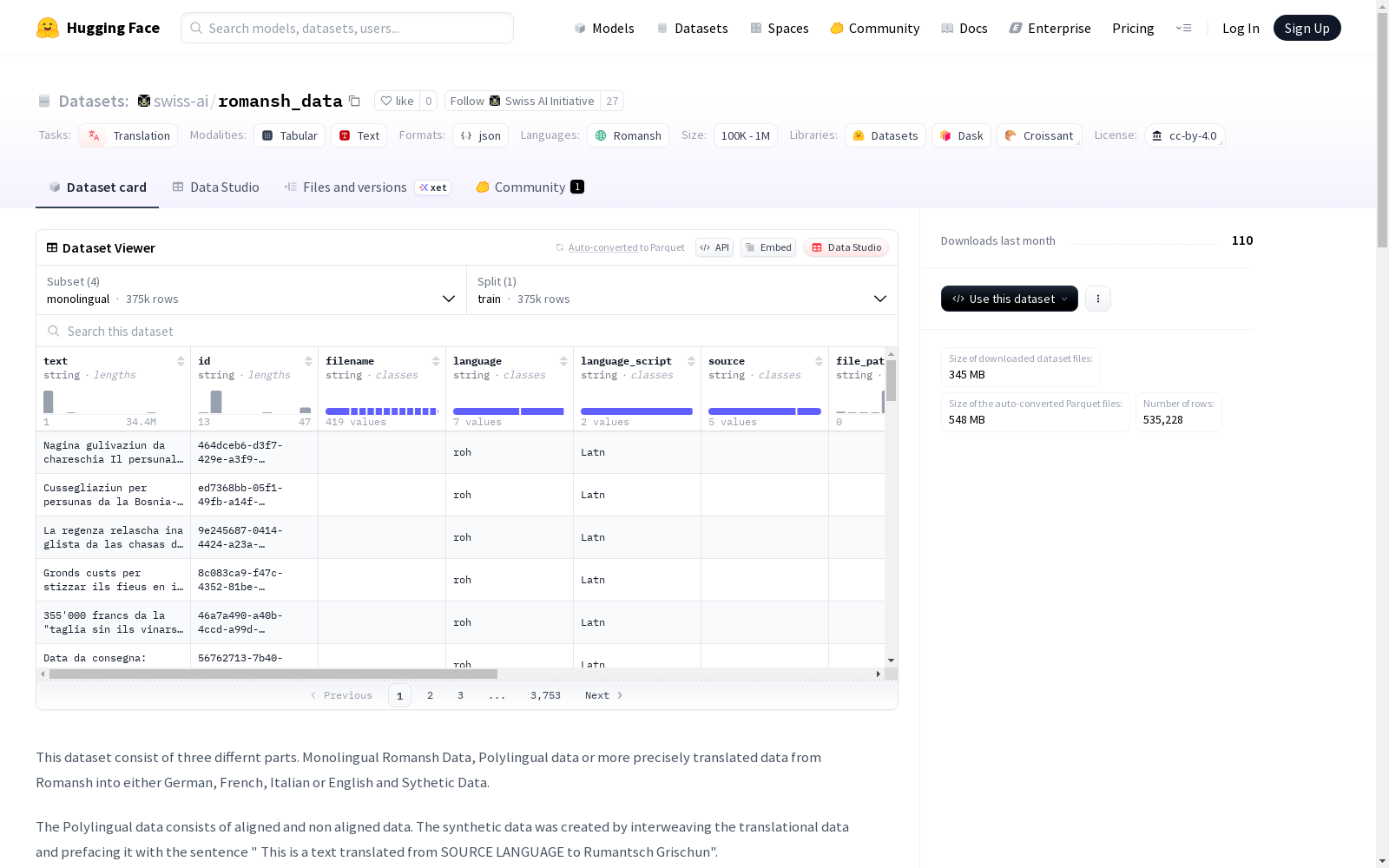Click the text length histogram
Viewport: 1389px width, 868px height.
click(x=100, y=402)
